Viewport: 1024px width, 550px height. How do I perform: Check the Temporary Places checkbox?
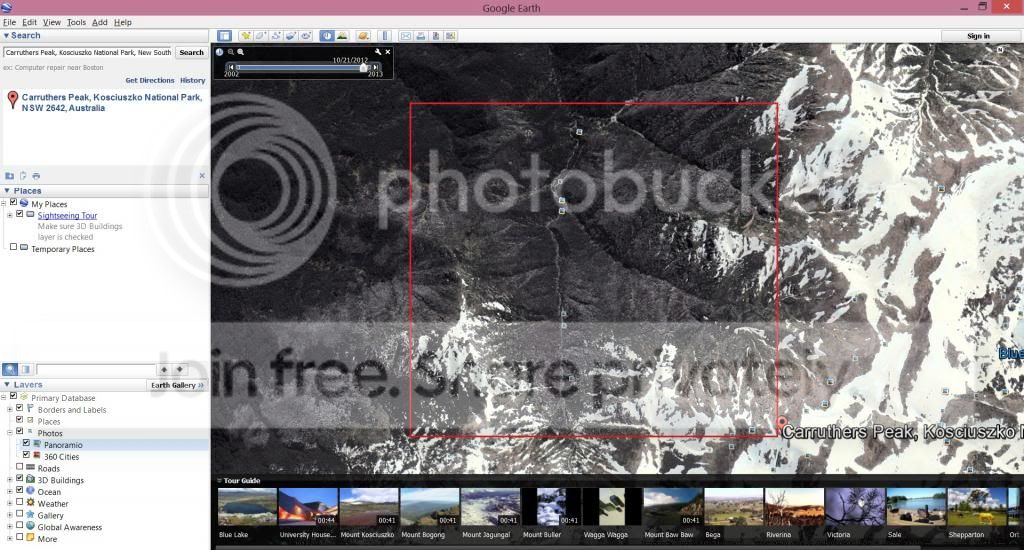(13, 249)
